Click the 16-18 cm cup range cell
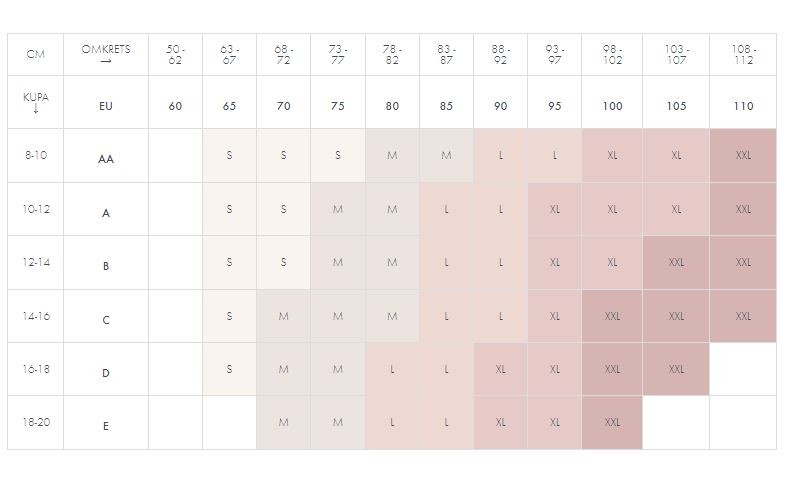The height and width of the screenshot is (481, 811). (36, 369)
